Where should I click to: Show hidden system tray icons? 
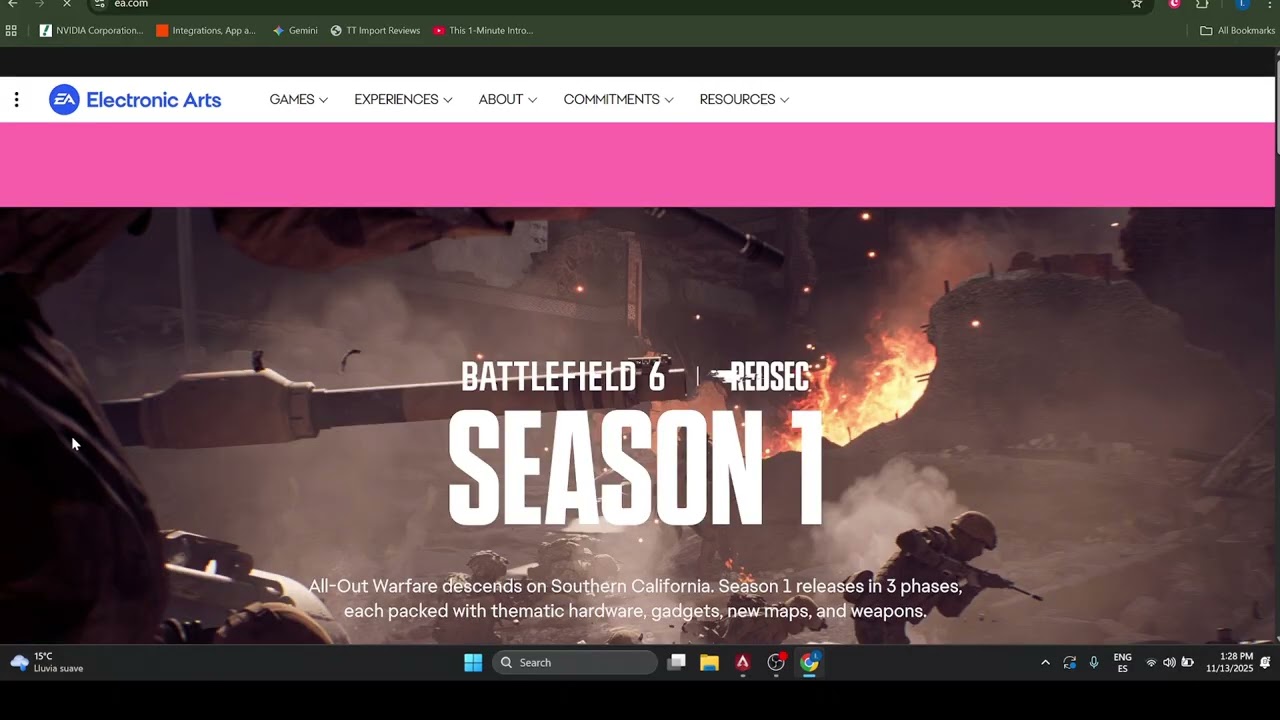pyautogui.click(x=1045, y=662)
